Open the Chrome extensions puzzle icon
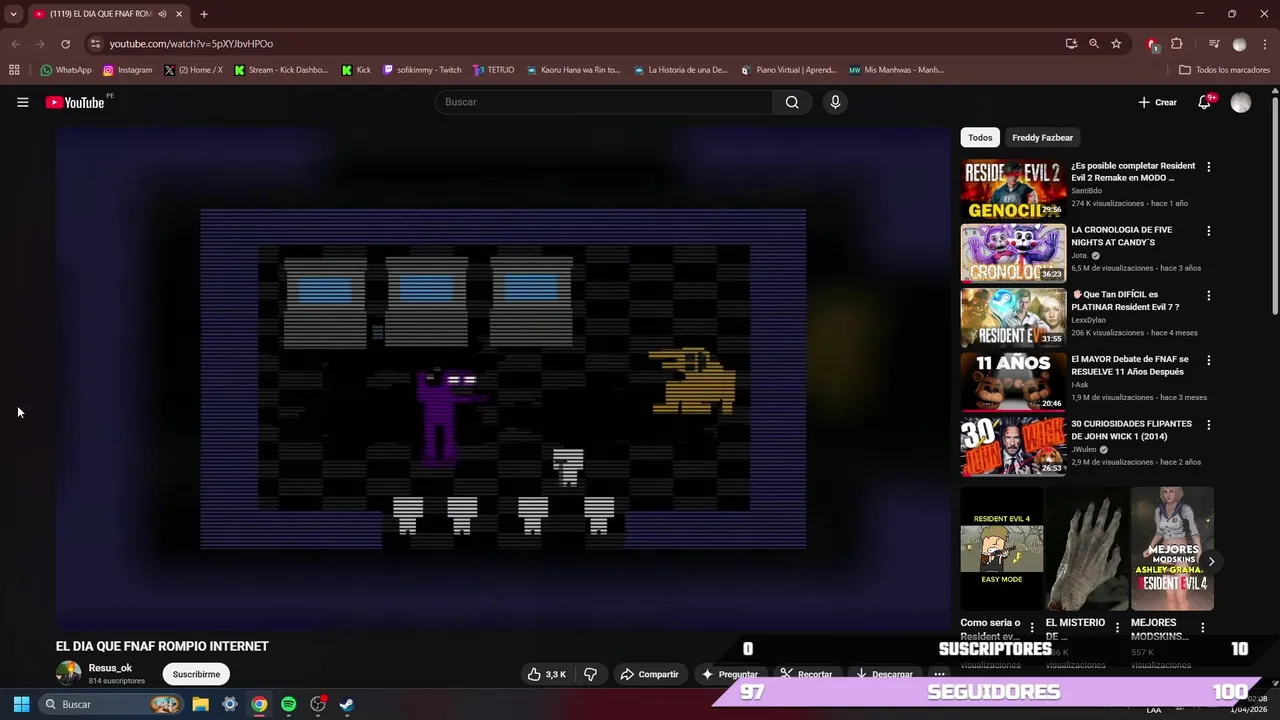Screen dimensions: 1280x720 click(x=1177, y=44)
